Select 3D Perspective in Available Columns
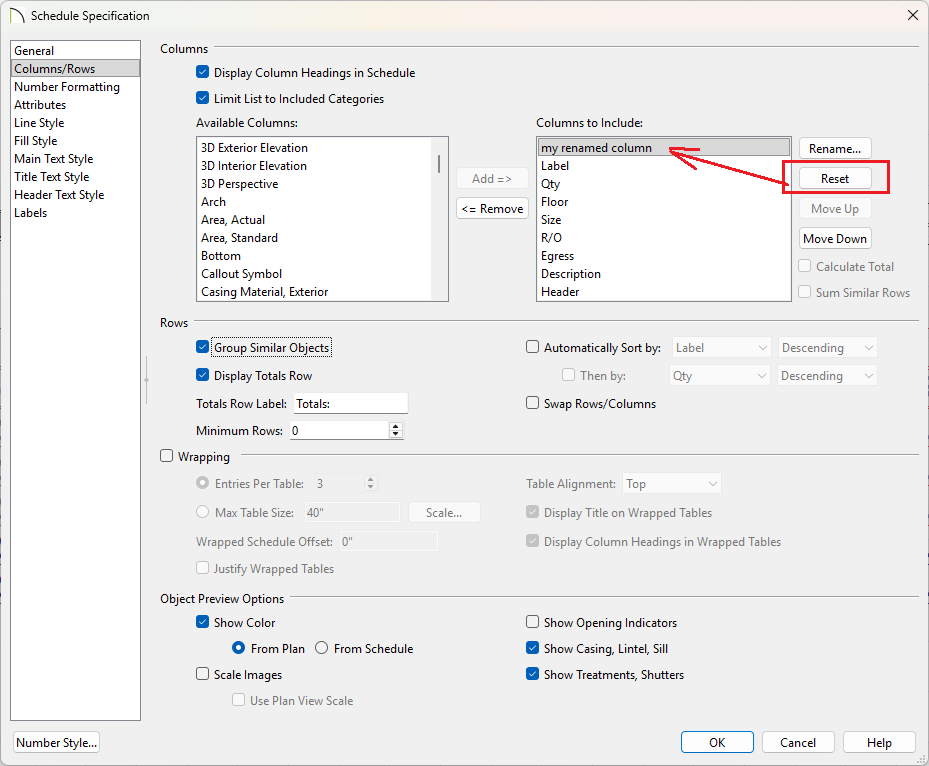The height and width of the screenshot is (766, 929). pyautogui.click(x=240, y=184)
